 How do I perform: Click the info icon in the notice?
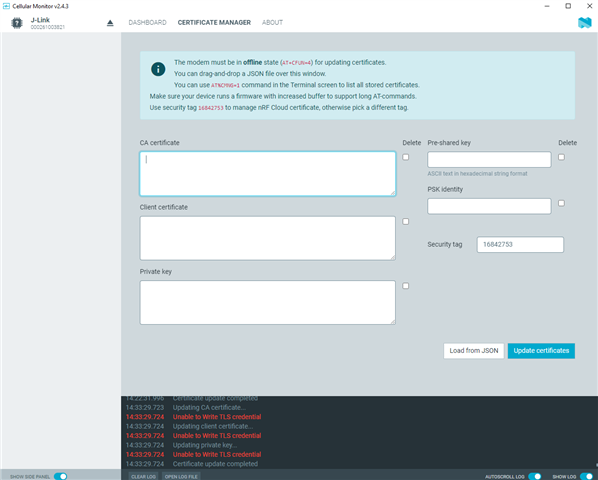click(x=158, y=69)
